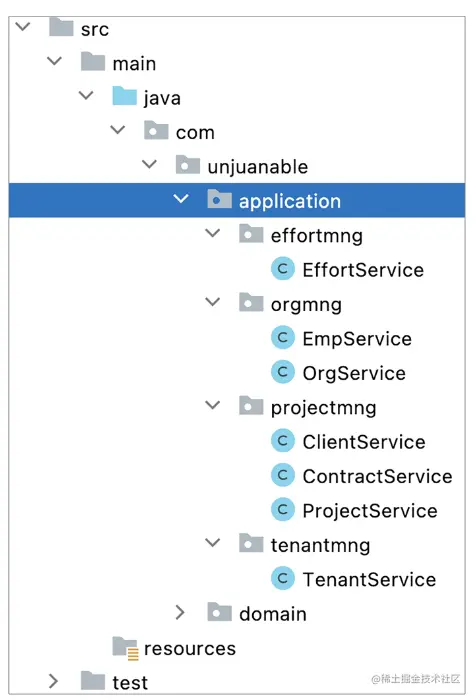Image resolution: width=476 pixels, height=700 pixels.
Task: Select the orgmng package label
Action: pyautogui.click(x=306, y=304)
